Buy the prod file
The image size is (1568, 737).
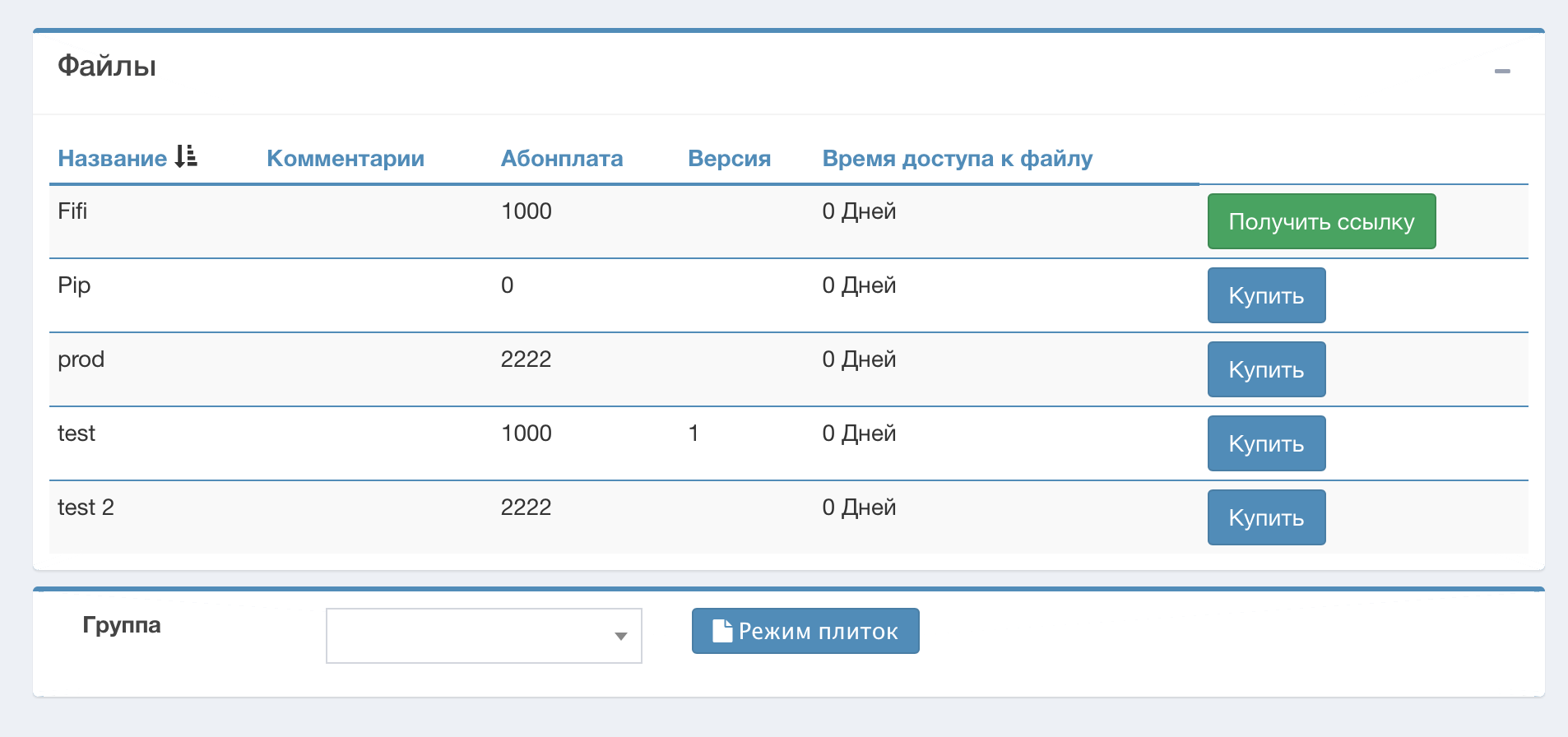(x=1266, y=369)
